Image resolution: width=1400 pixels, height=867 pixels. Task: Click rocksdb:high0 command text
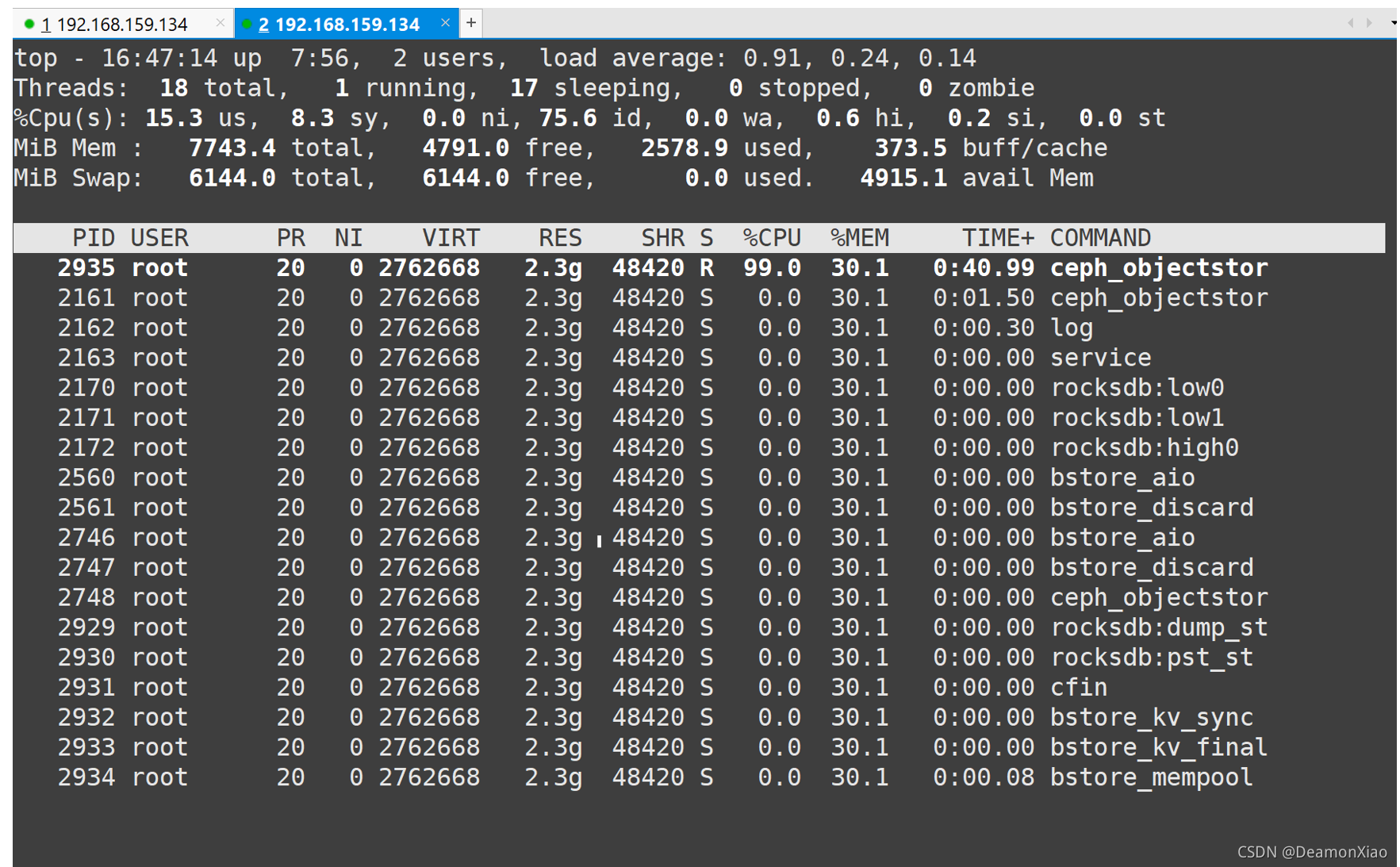click(1145, 448)
